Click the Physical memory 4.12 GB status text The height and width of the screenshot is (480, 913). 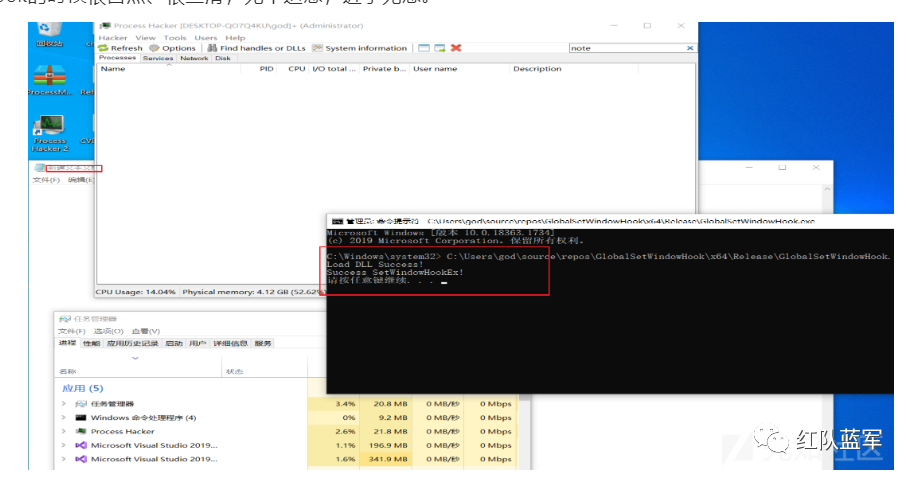pyautogui.click(x=253, y=292)
